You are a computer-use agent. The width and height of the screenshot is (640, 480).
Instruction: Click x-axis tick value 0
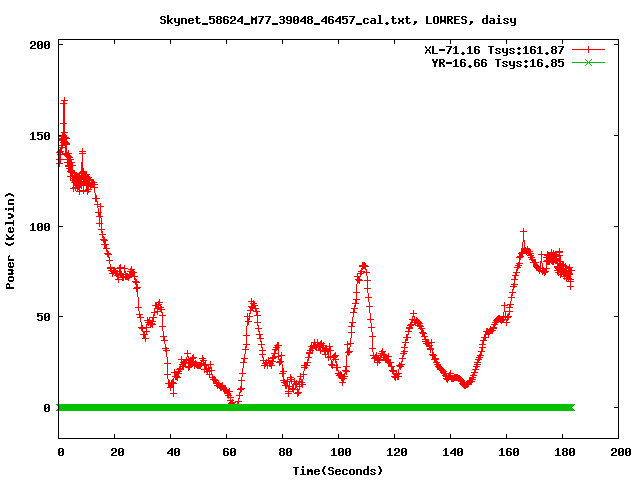click(61, 452)
